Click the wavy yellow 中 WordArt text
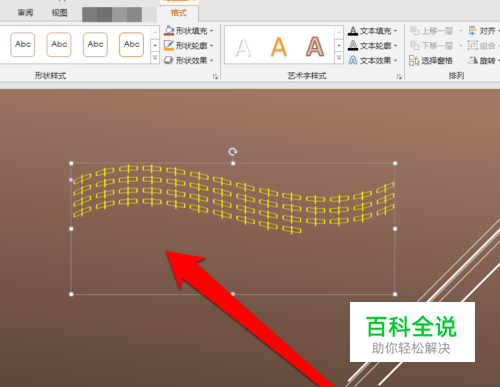 233,199
